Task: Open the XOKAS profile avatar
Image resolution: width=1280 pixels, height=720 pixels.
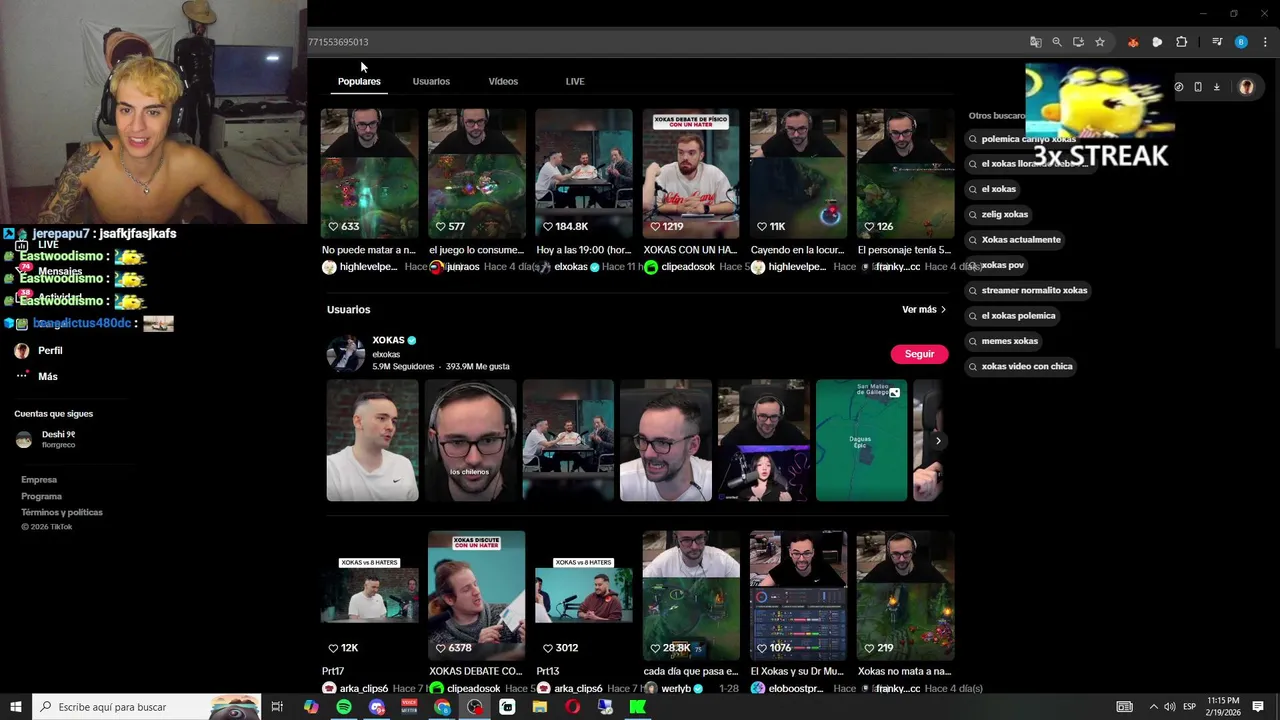Action: click(x=346, y=354)
